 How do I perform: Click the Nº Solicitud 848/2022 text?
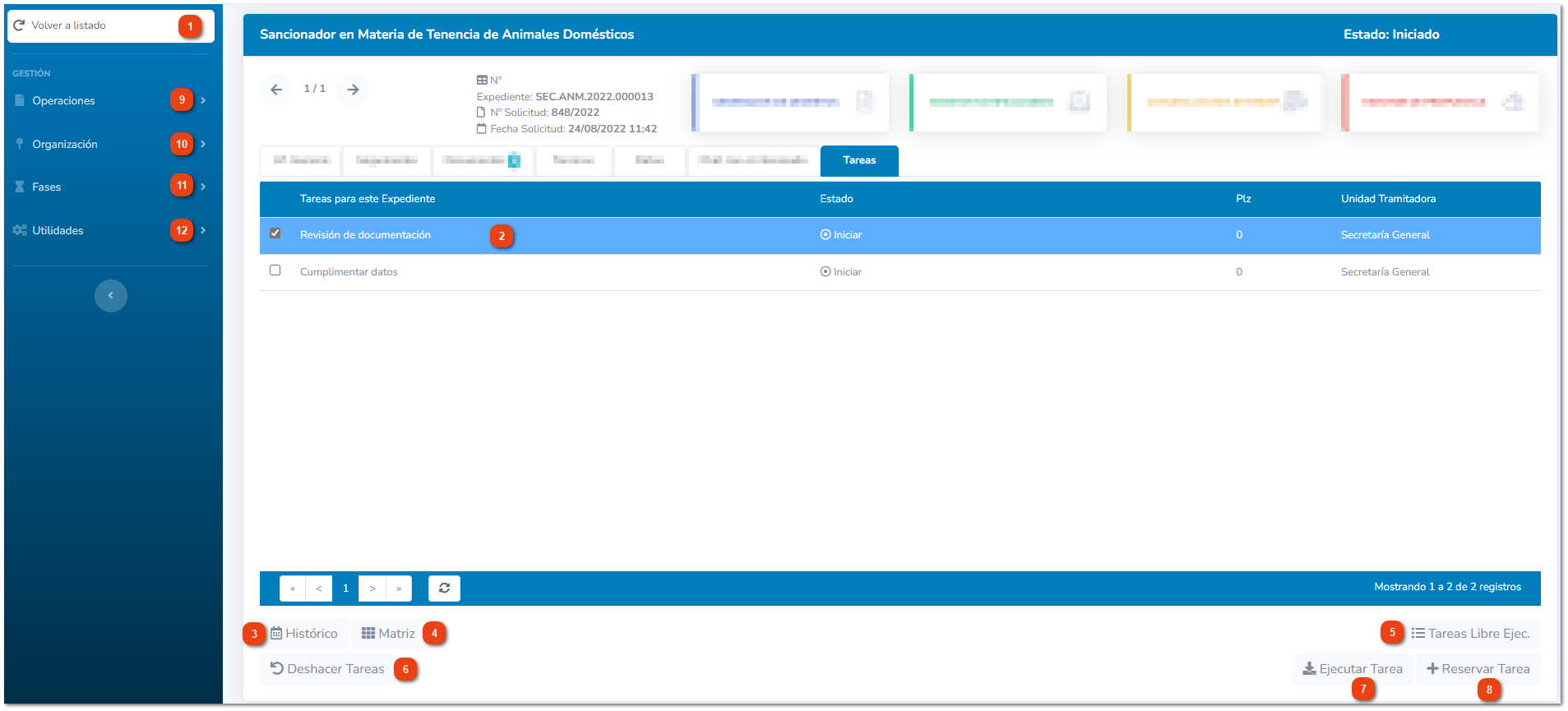pyautogui.click(x=545, y=113)
